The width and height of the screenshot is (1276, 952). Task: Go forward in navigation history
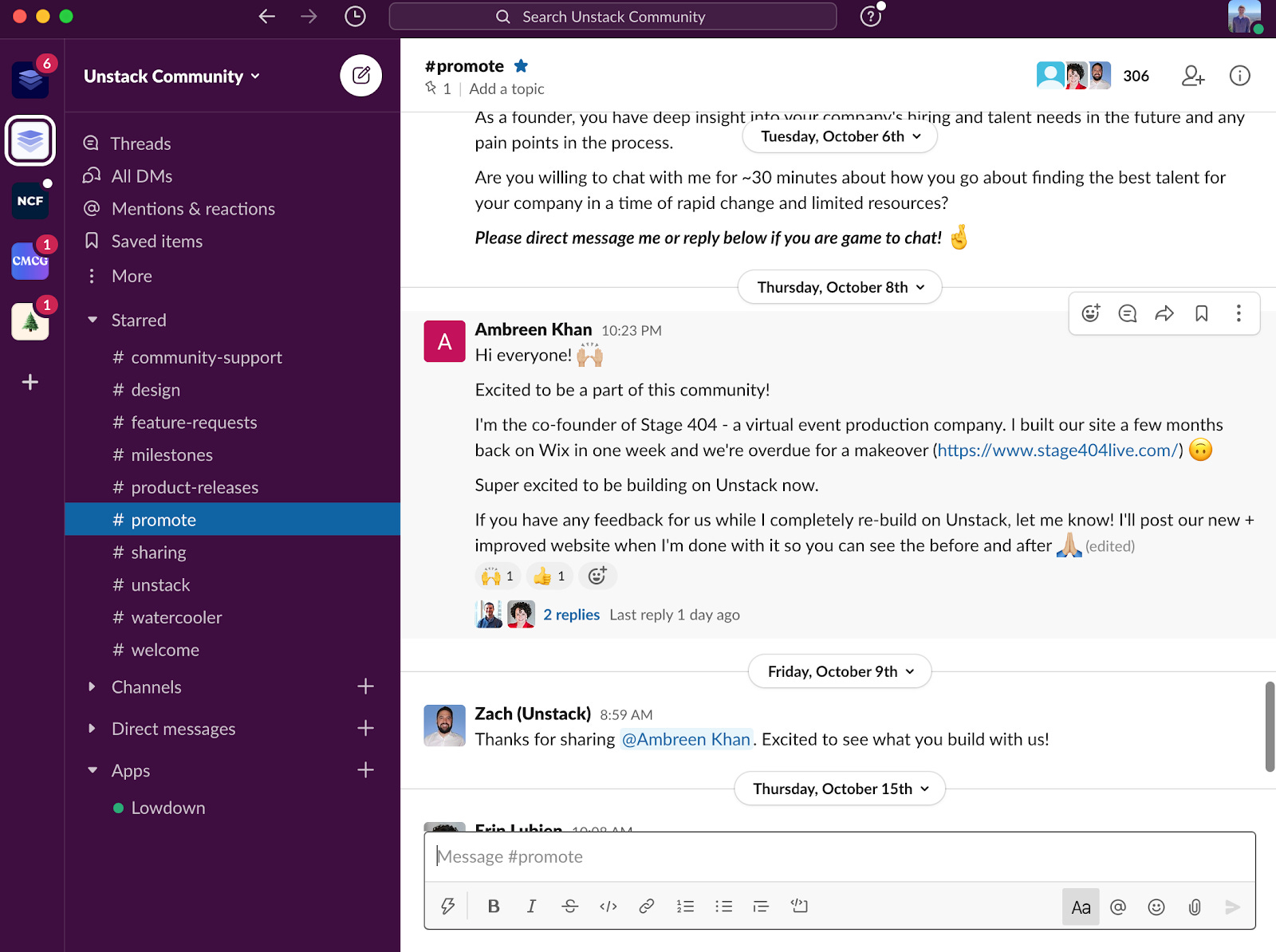pos(309,17)
